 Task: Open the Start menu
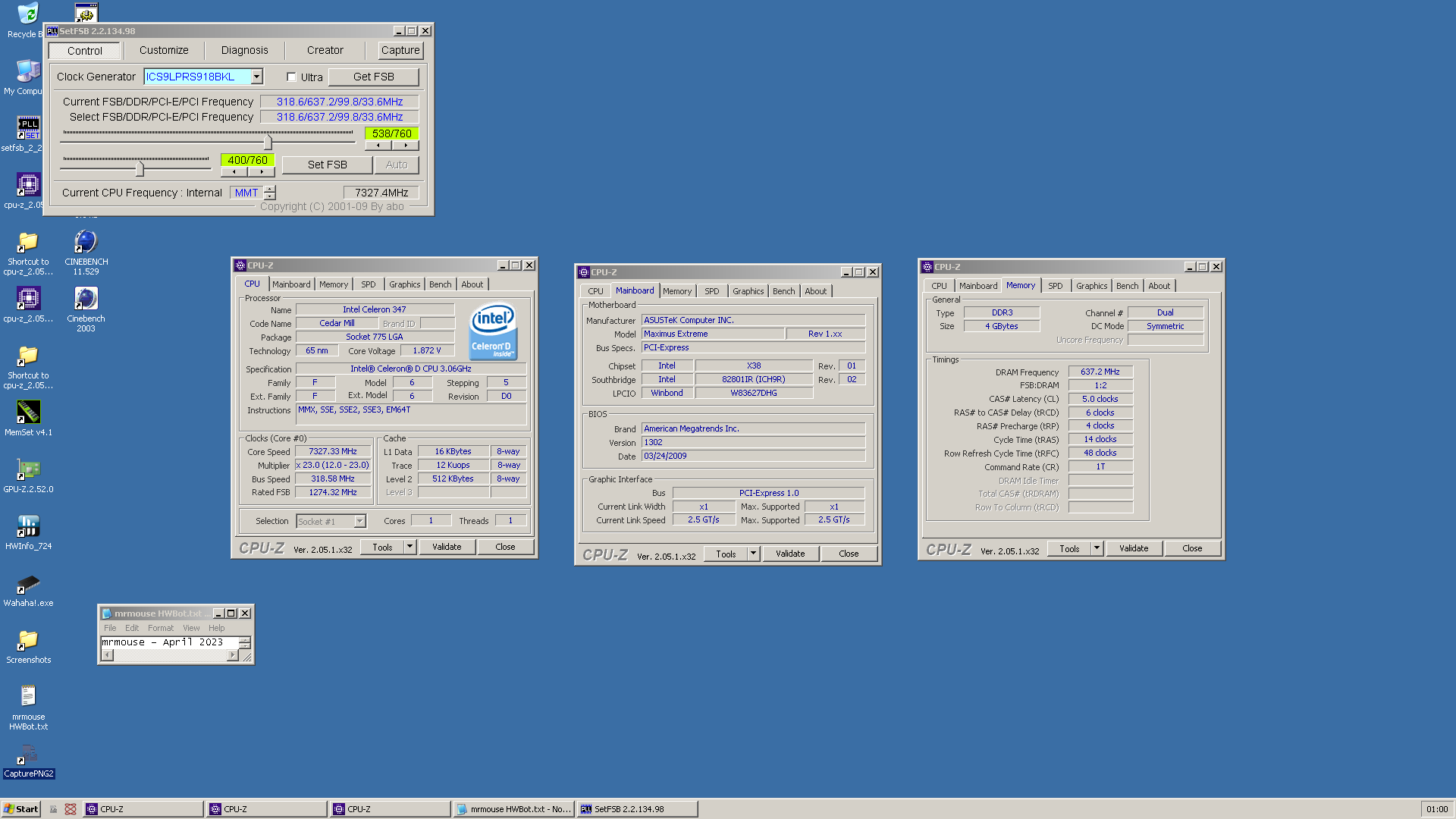21,809
